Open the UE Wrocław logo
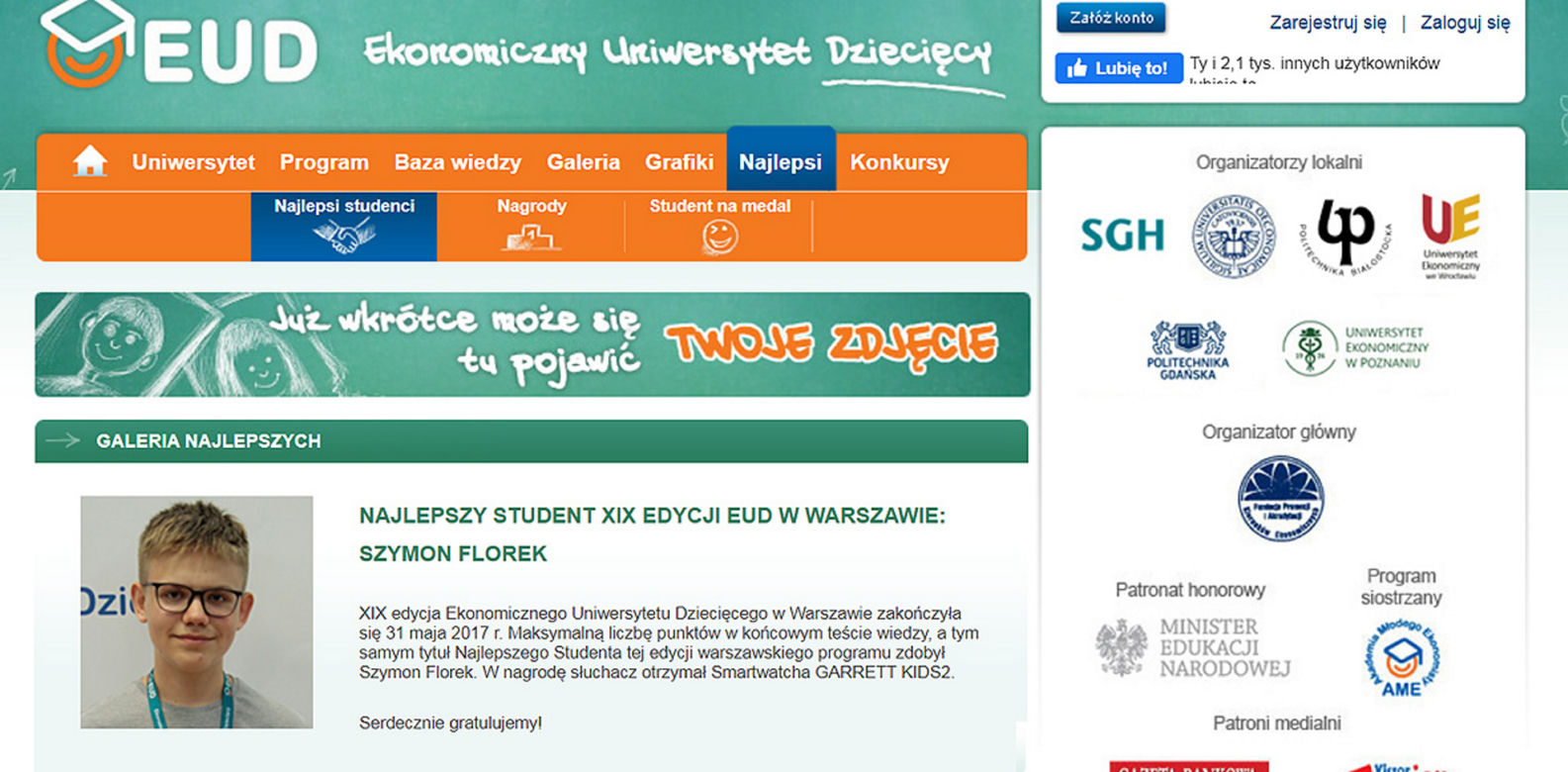Viewport: 1568px width, 772px height. coord(1450,236)
